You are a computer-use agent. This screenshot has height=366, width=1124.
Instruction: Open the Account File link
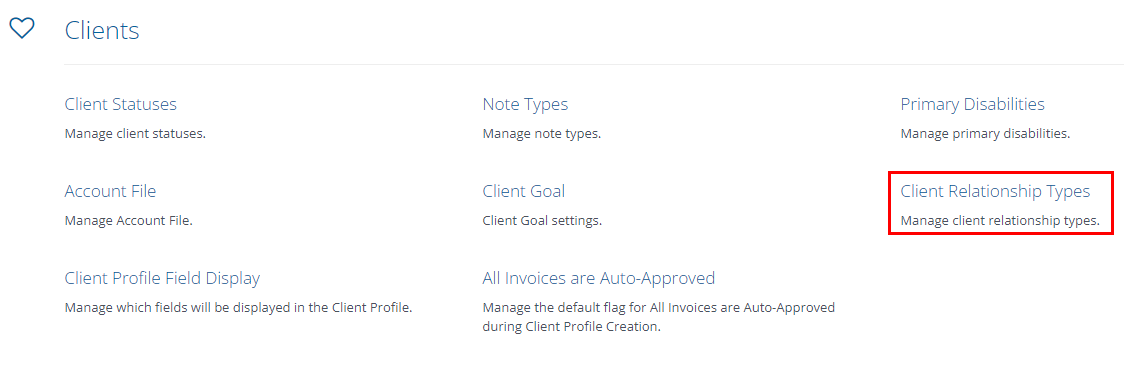110,191
